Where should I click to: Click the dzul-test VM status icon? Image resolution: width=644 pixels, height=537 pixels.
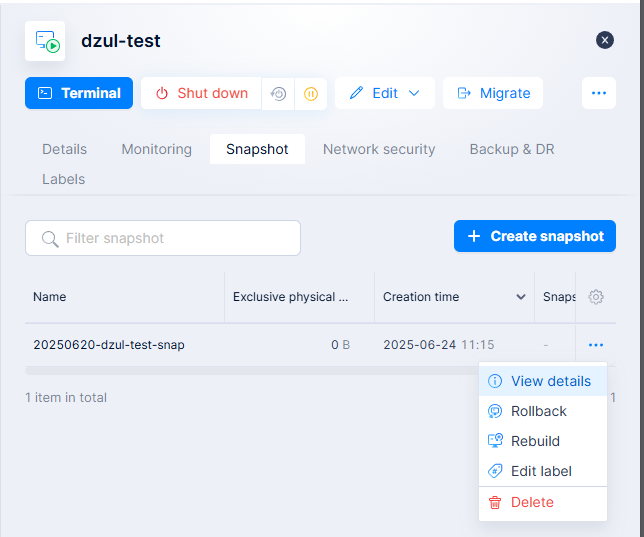point(45,41)
